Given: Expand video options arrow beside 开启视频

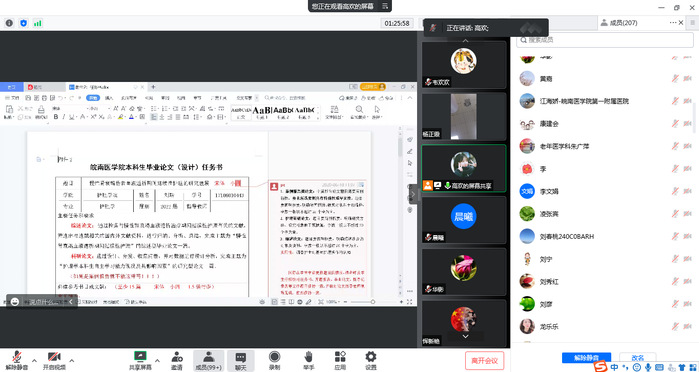Looking at the screenshot, I should click(71, 360).
